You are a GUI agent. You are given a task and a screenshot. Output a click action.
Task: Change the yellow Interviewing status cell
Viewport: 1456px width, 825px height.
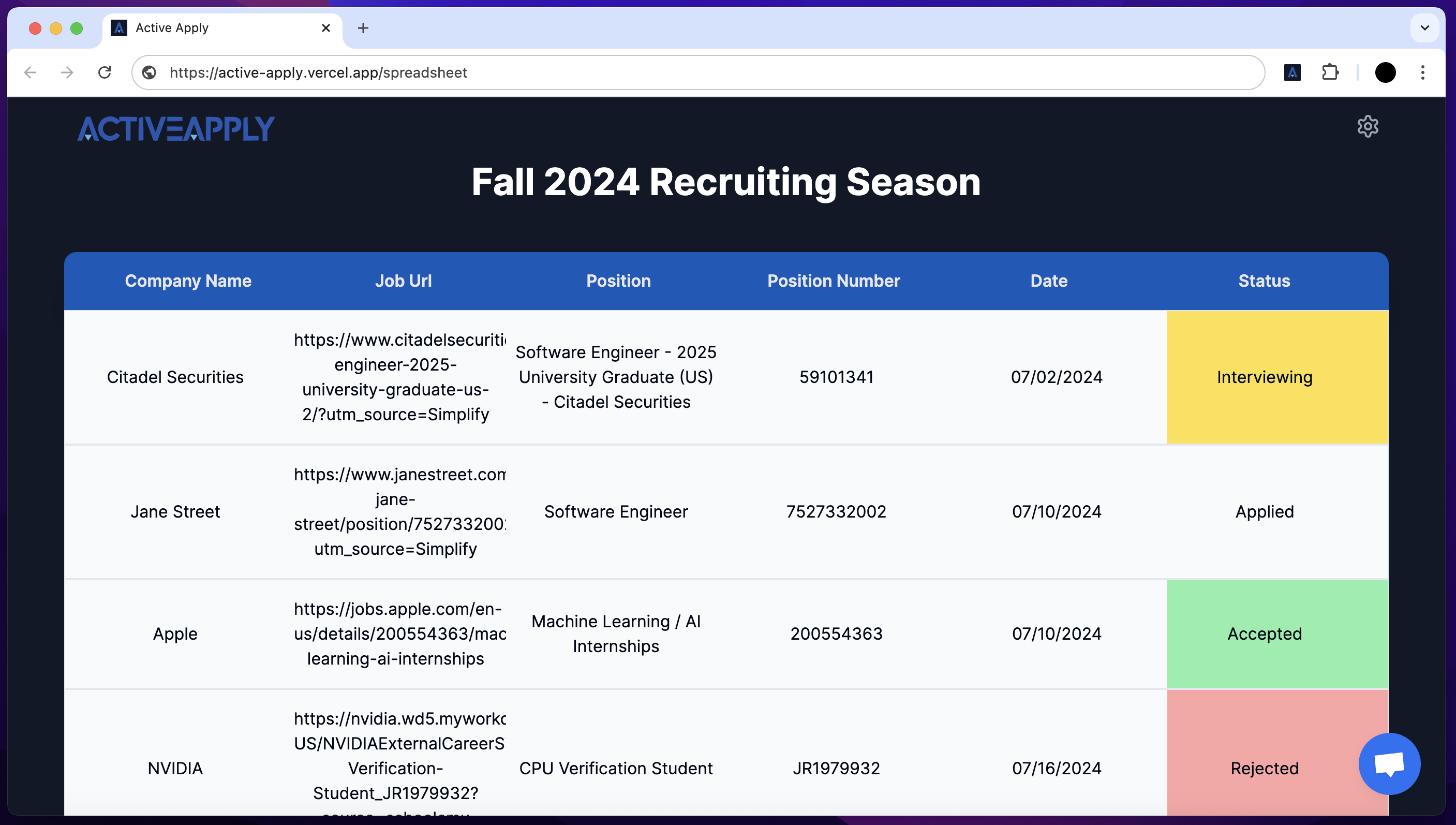(1277, 377)
